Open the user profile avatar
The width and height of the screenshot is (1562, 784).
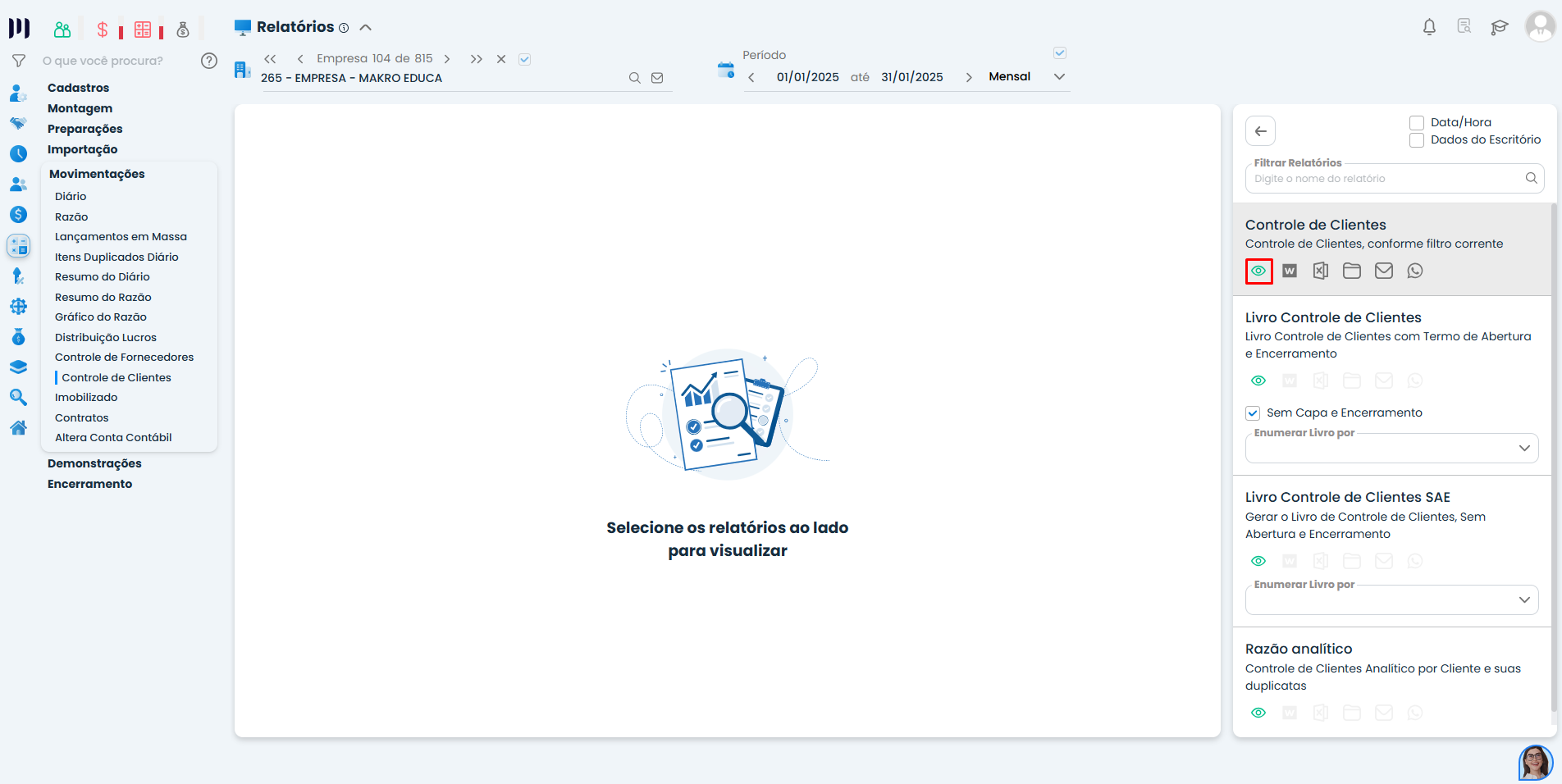(1540, 26)
